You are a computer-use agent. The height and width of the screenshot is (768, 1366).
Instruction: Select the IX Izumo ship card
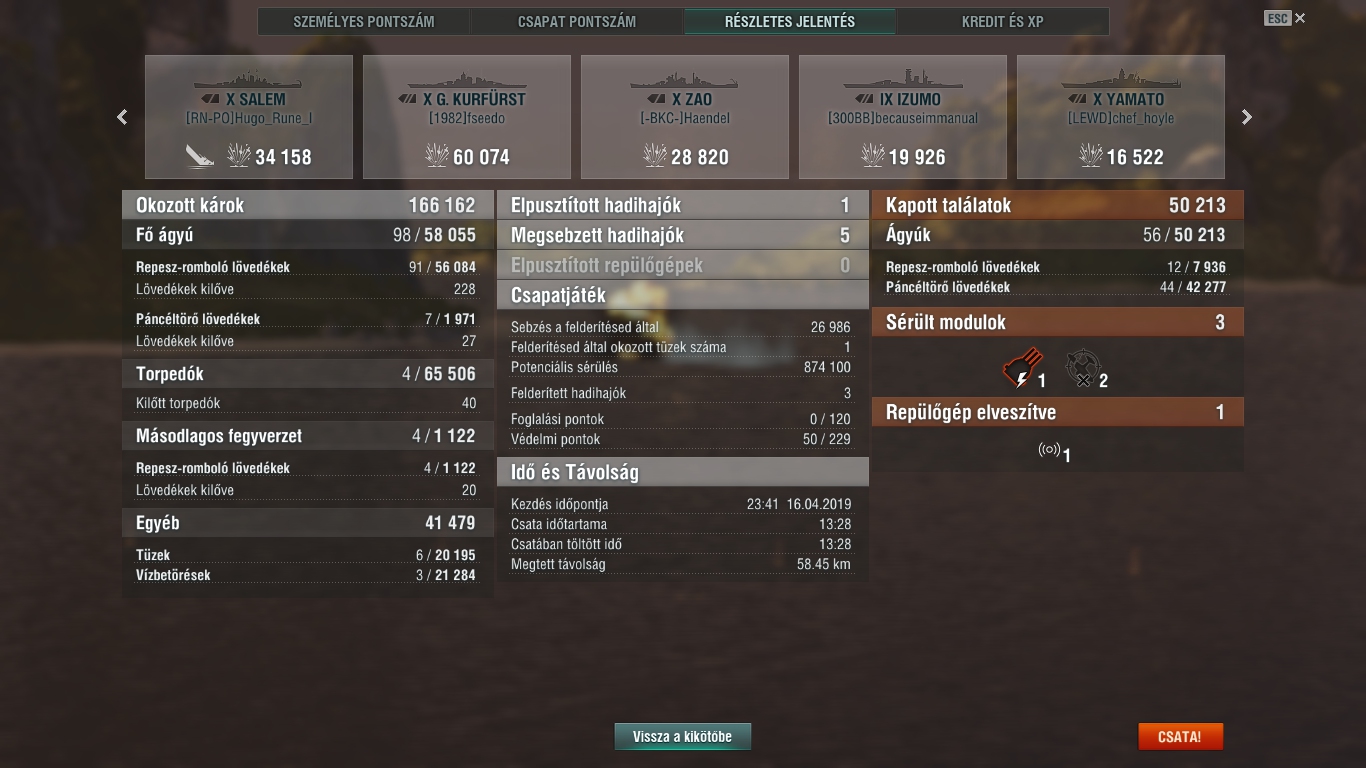pyautogui.click(x=903, y=117)
